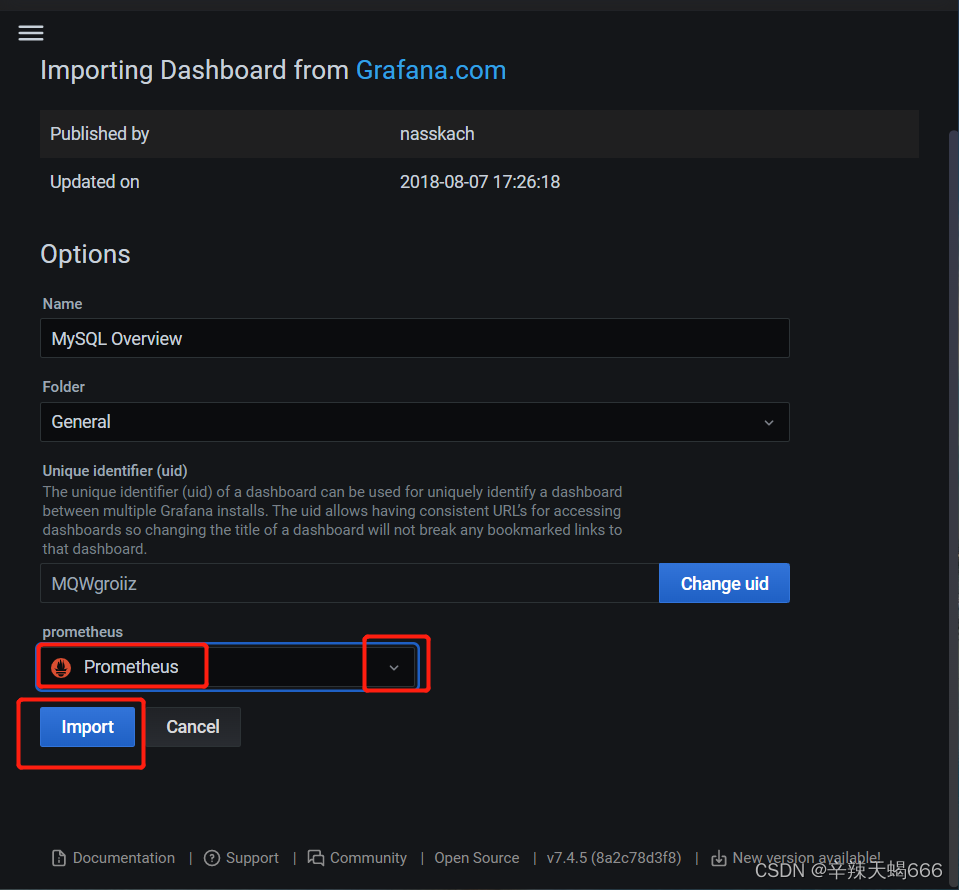Open the hamburger navigation menu
Image resolution: width=959 pixels, height=890 pixels.
[x=31, y=33]
